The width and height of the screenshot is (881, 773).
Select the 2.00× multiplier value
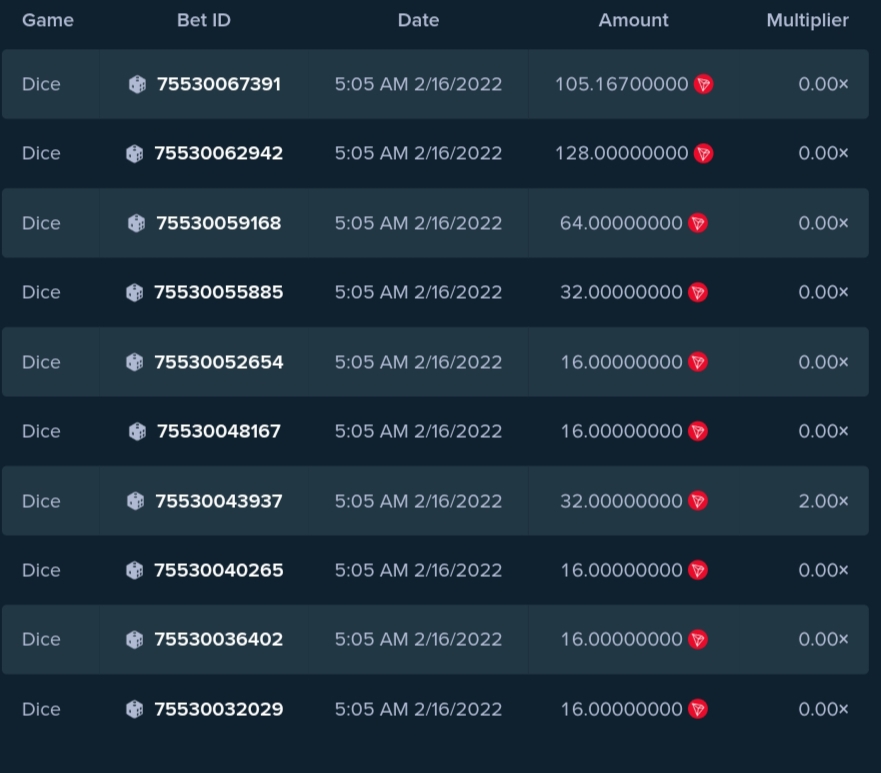point(824,501)
